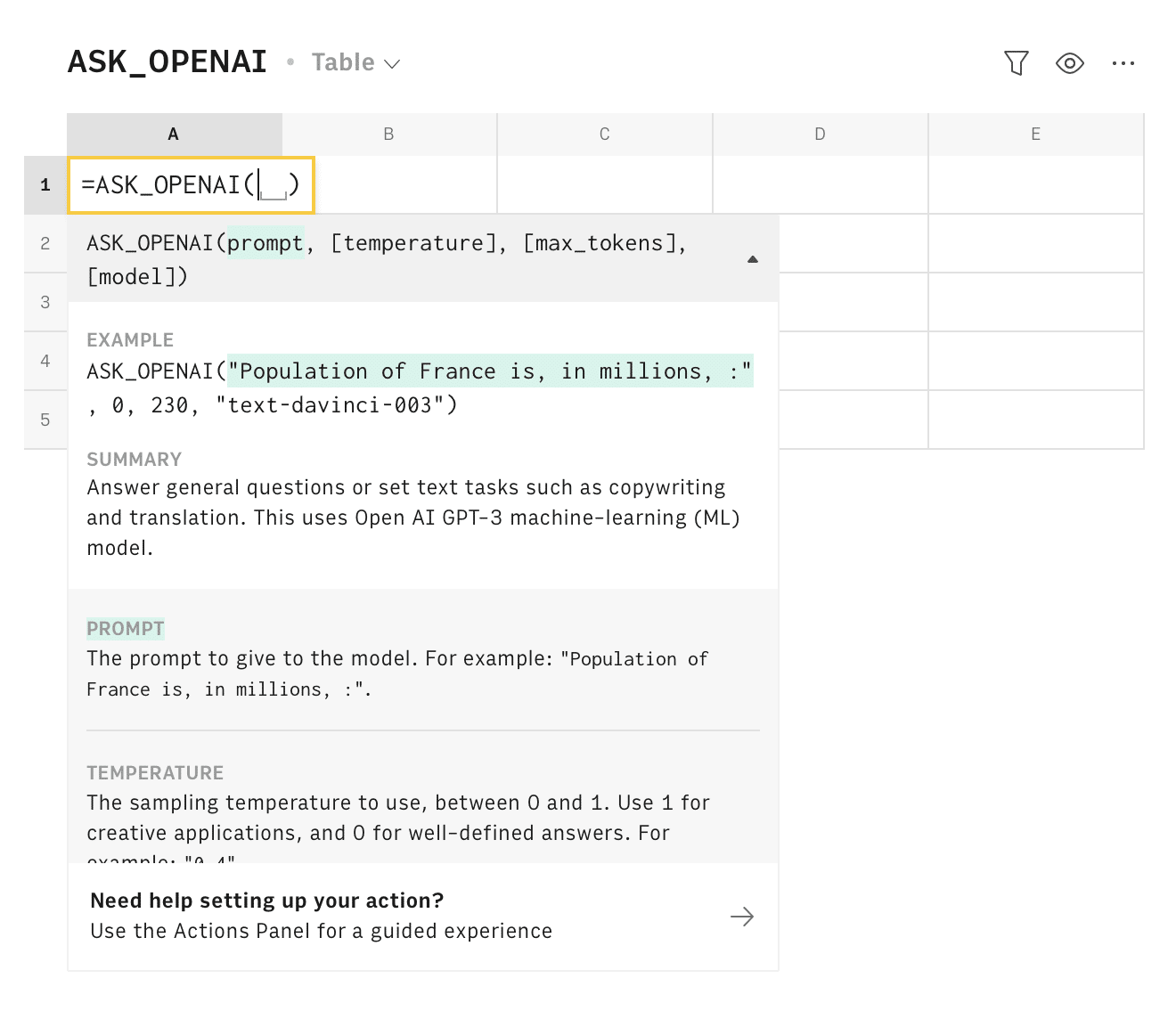Click "Need help setting up your action?"
This screenshot has height=1011, width=1176.
coord(266,901)
